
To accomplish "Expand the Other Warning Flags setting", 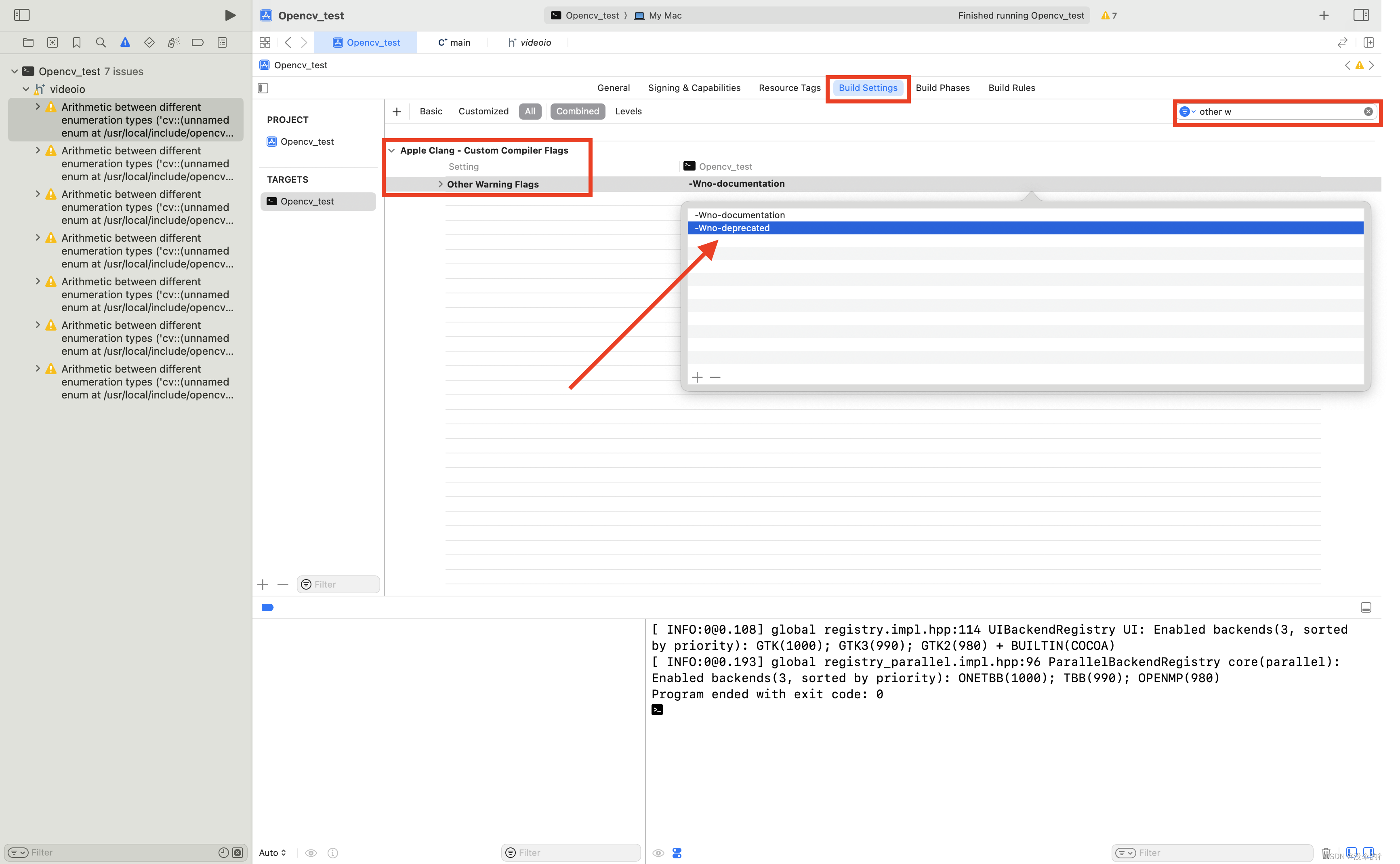I will coord(440,184).
